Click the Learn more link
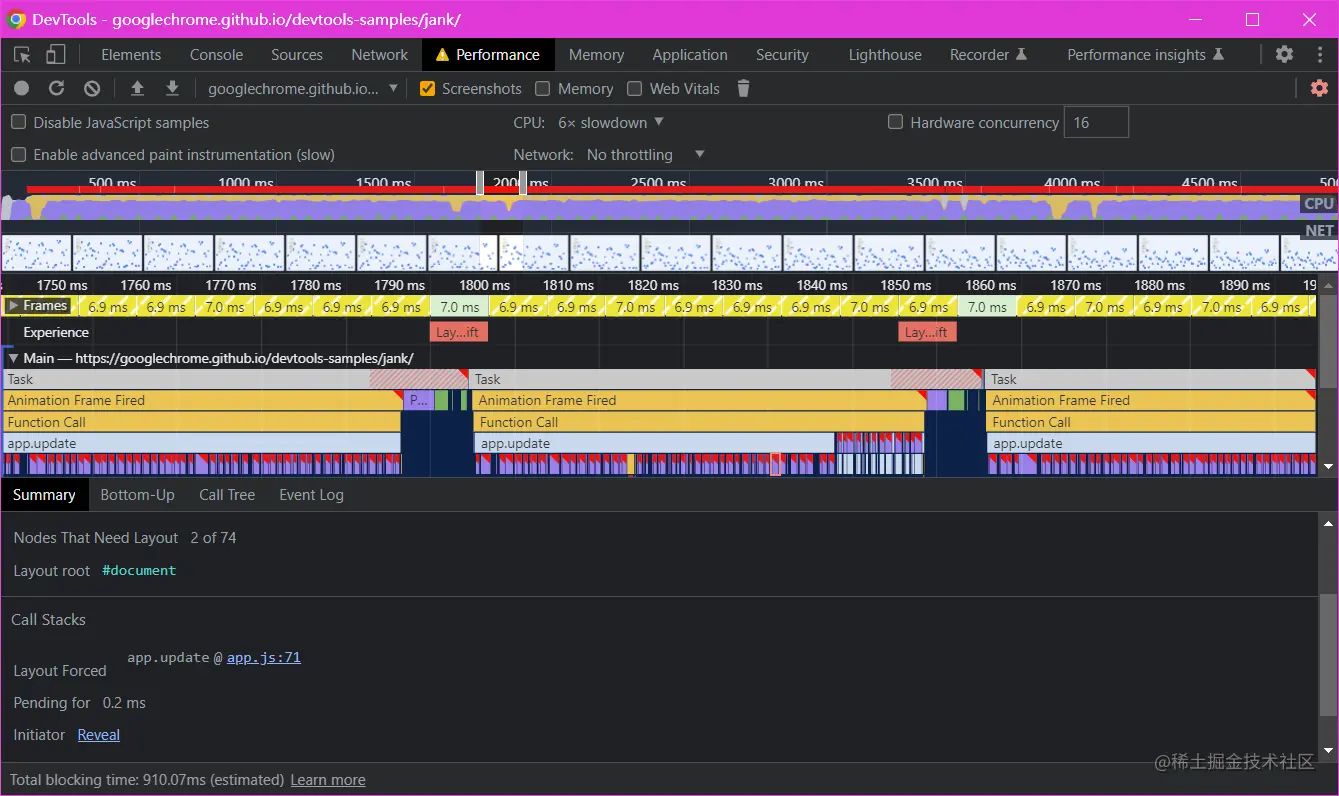 tap(328, 780)
